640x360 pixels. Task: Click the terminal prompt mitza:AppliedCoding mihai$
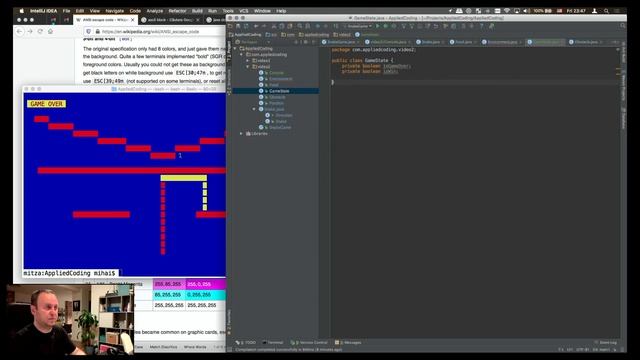[69, 273]
